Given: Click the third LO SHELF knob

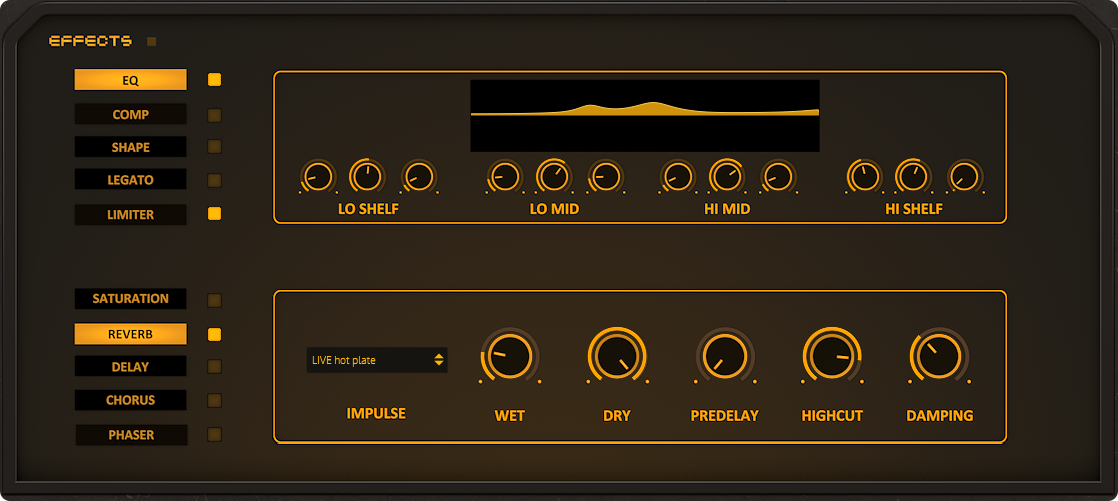Looking at the screenshot, I should click(x=419, y=176).
